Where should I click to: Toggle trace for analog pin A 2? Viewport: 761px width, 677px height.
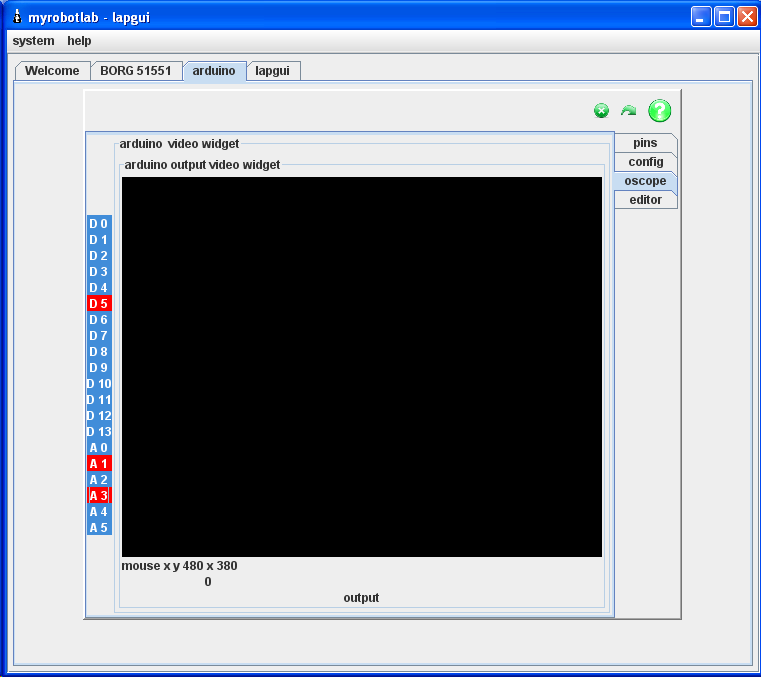pos(99,479)
